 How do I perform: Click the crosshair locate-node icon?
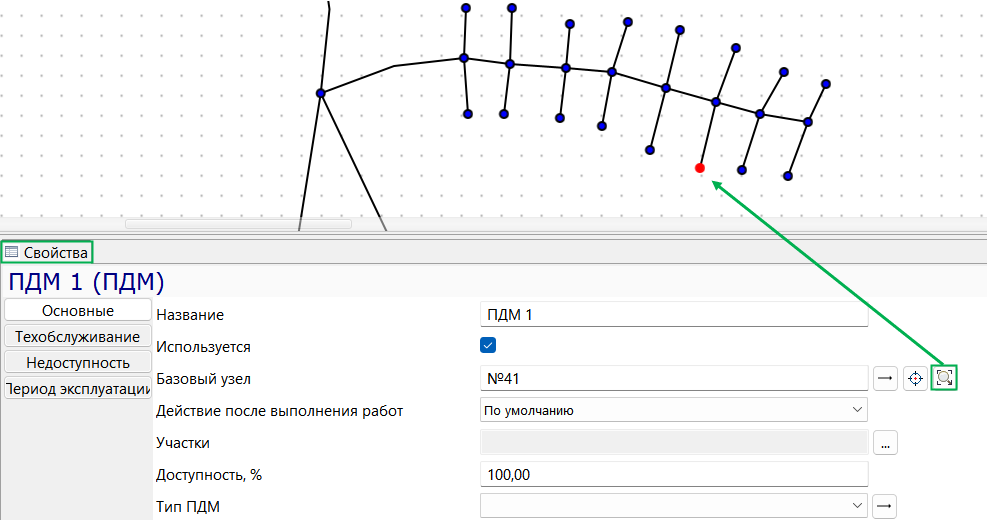915,378
